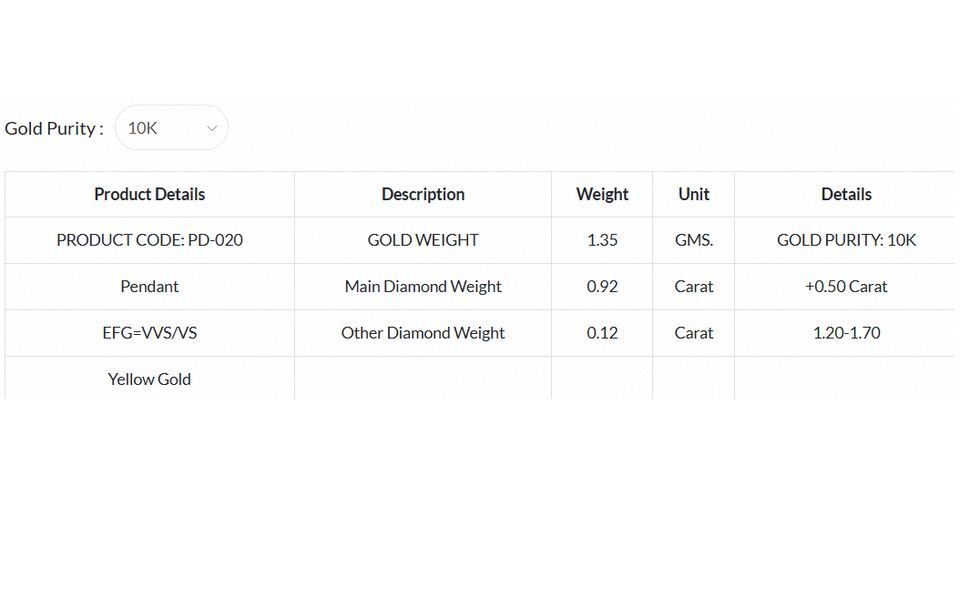960x597 pixels.
Task: Click the chevron arrow beside 10K
Action: pyautogui.click(x=212, y=128)
